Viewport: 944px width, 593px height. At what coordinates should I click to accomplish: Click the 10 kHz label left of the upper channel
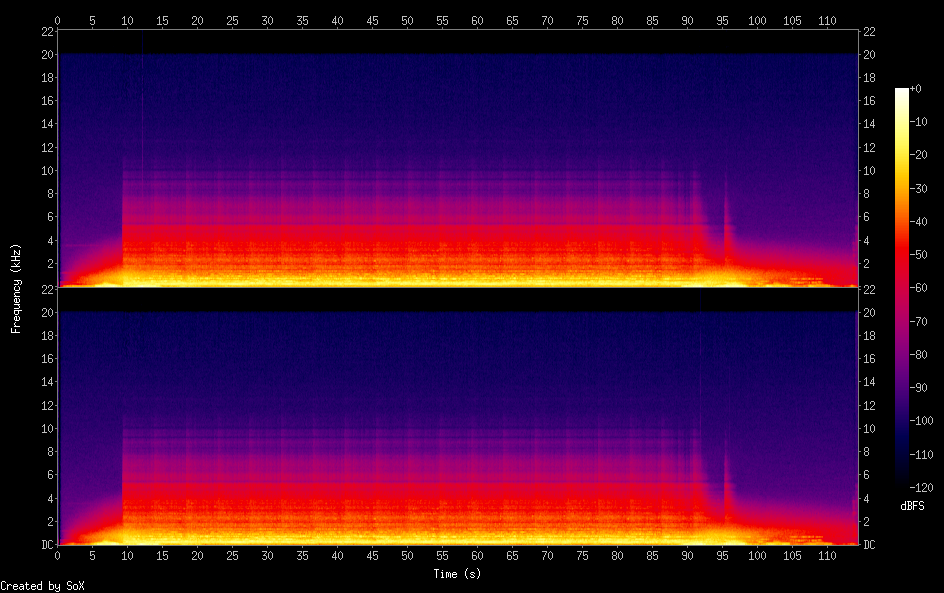[47, 170]
